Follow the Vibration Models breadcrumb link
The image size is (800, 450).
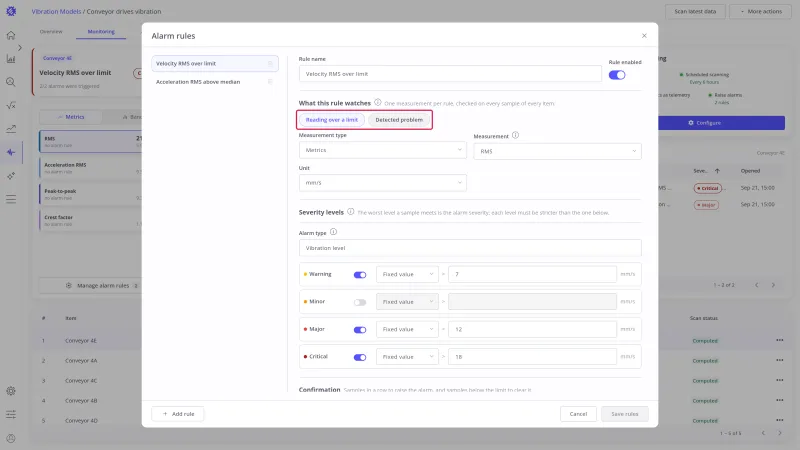[x=56, y=11]
